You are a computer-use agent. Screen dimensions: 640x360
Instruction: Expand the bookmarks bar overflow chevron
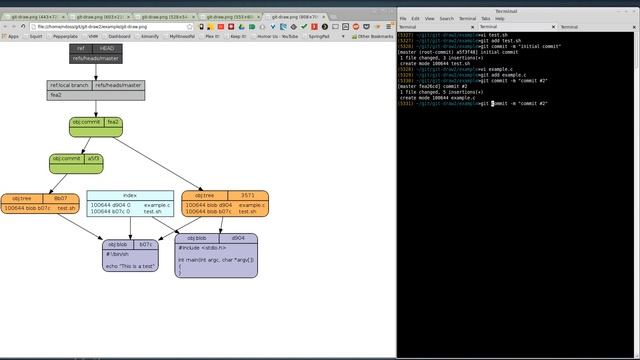[343, 36]
